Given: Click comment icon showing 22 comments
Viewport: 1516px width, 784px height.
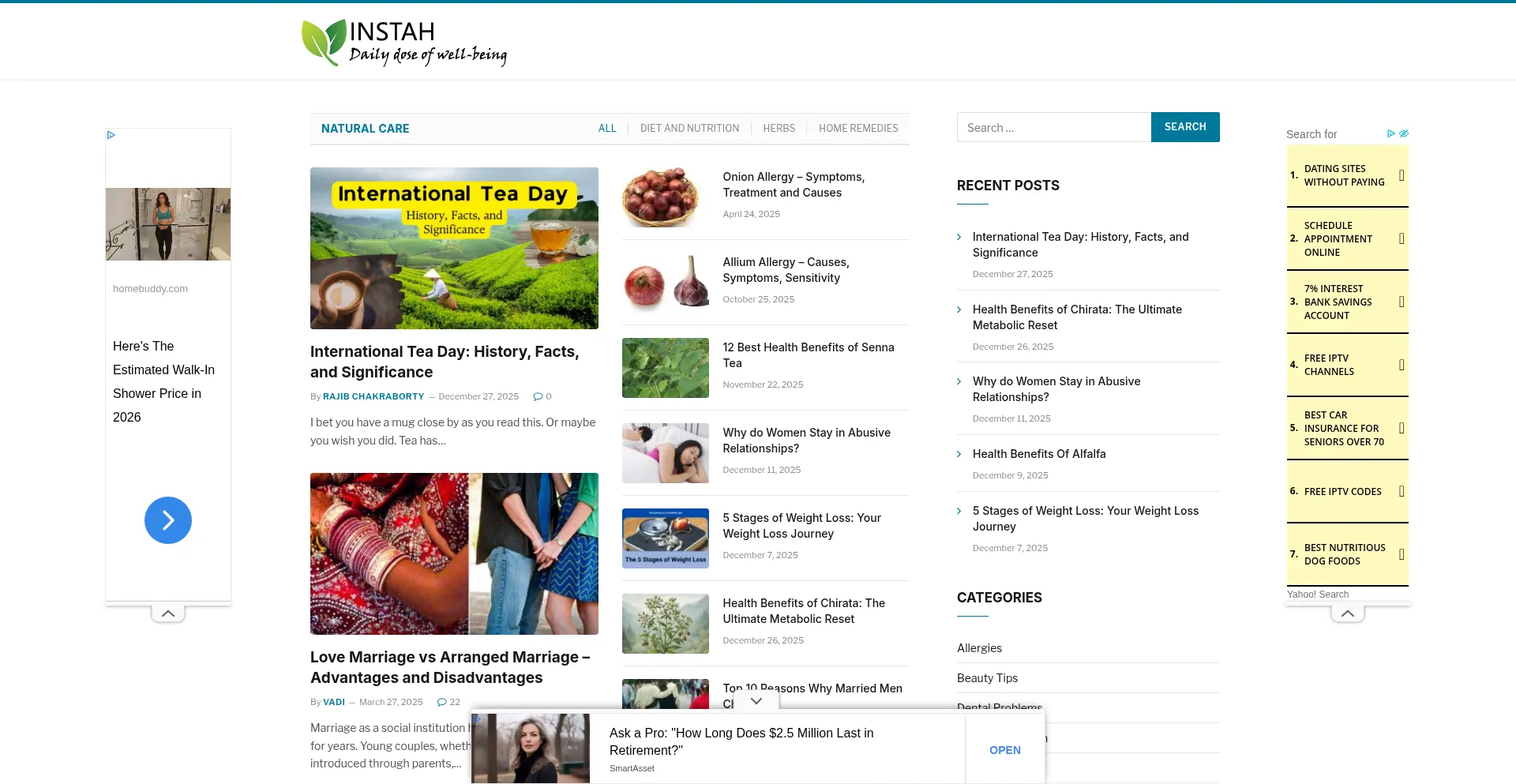Looking at the screenshot, I should point(442,702).
